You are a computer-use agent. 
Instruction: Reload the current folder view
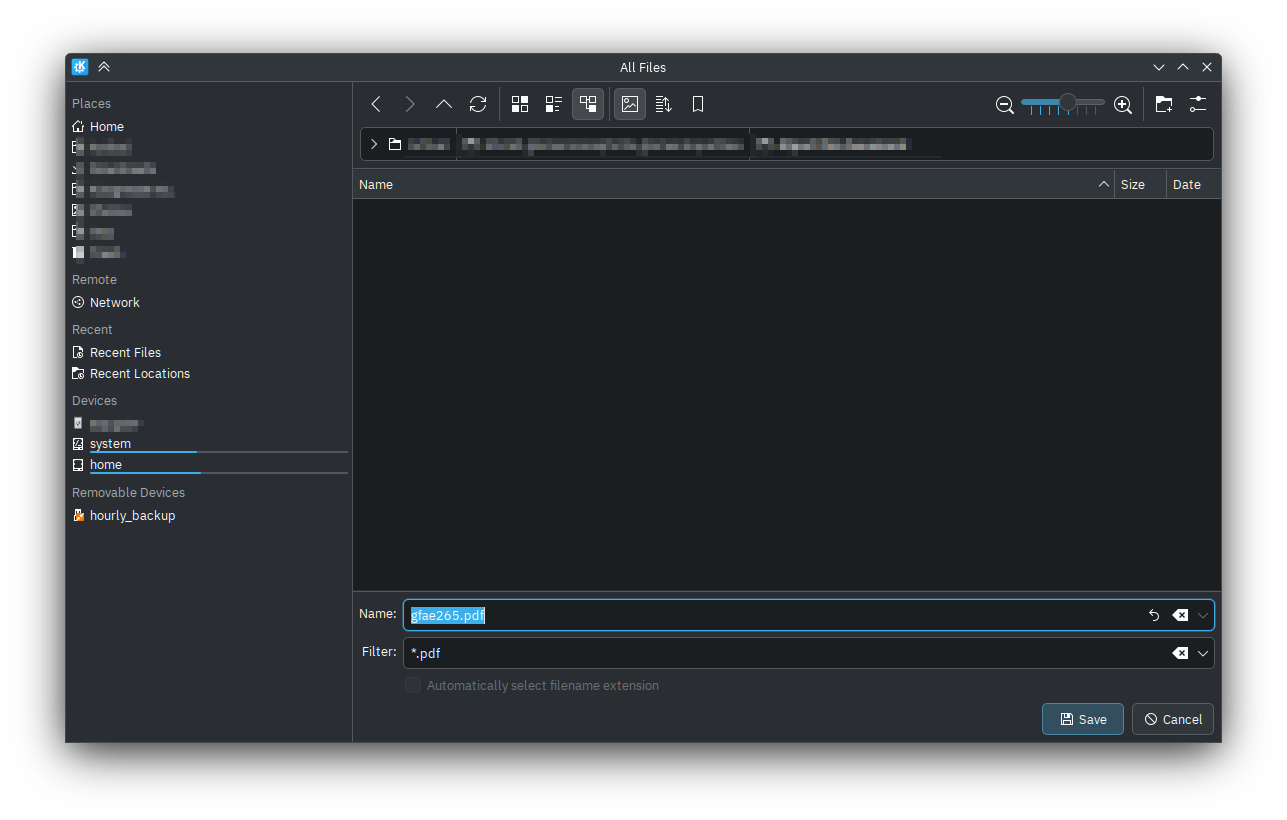(478, 104)
